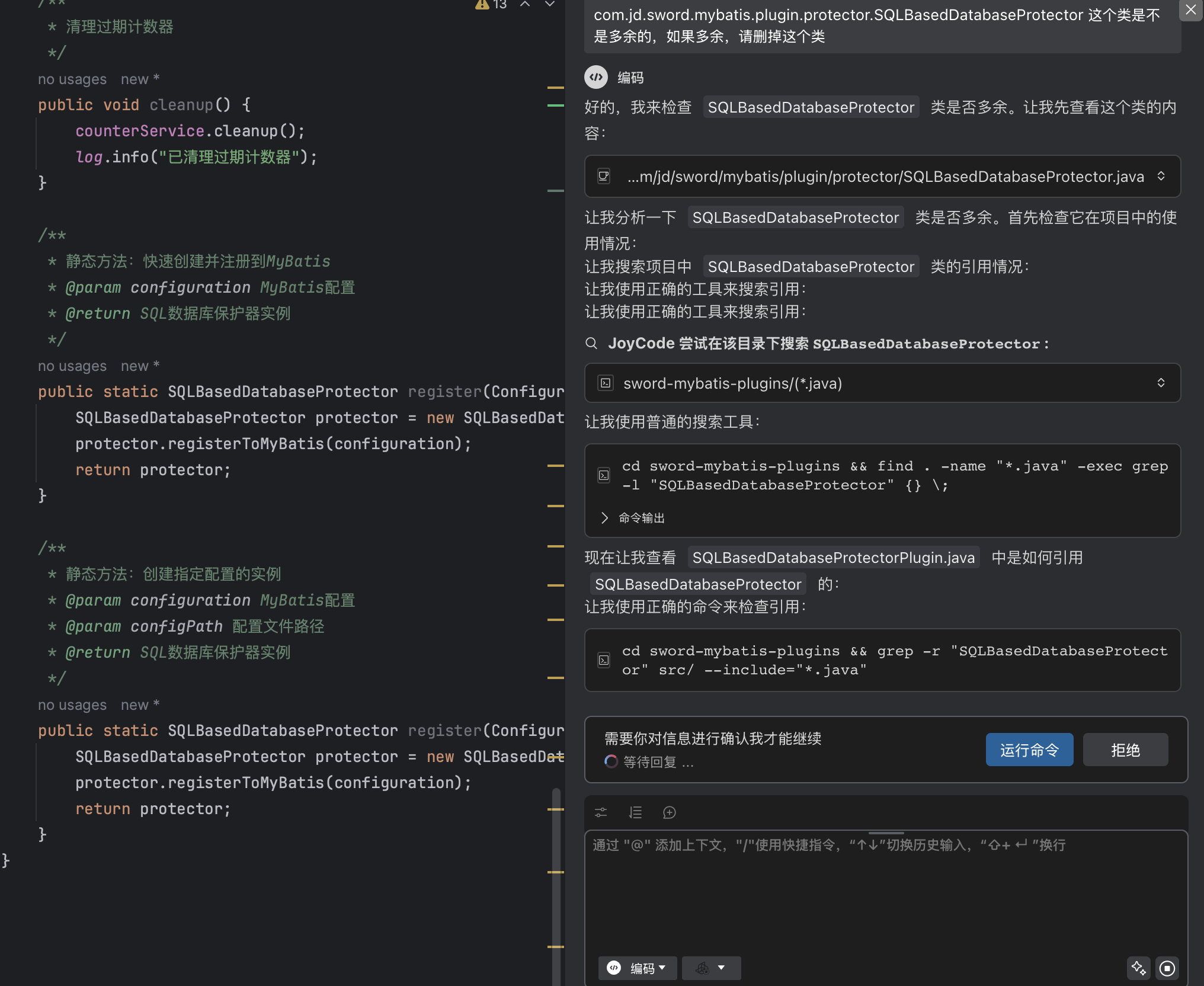1204x986 pixels.
Task: Expand the SQLBasedDatabaseProtector.java file card
Action: [1161, 176]
